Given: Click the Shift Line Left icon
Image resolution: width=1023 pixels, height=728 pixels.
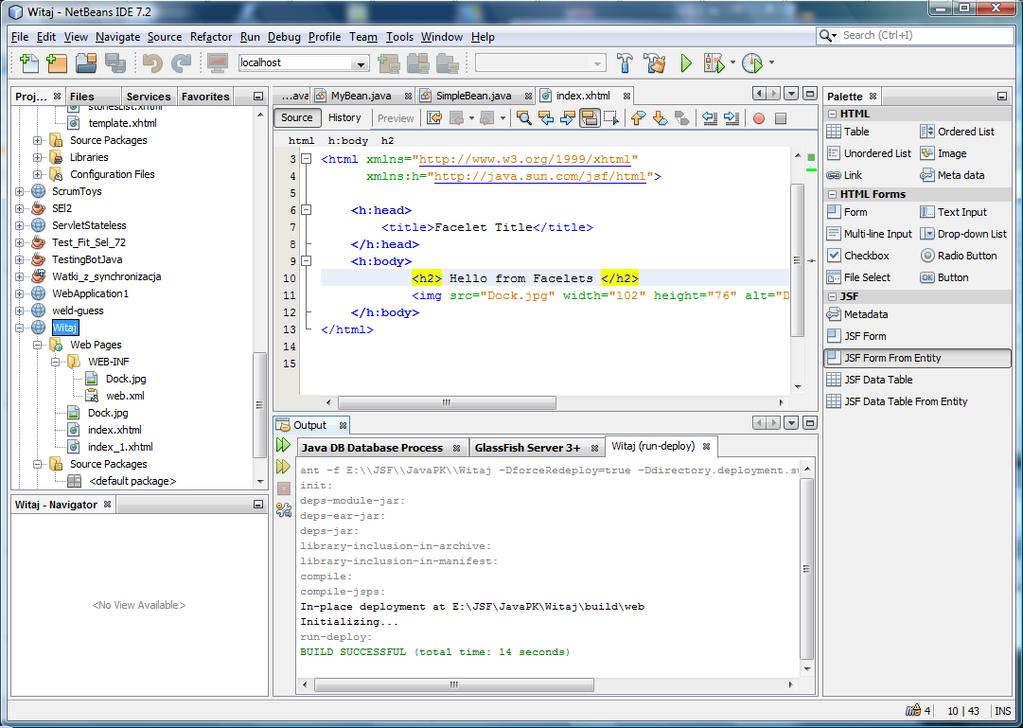Looking at the screenshot, I should coord(710,118).
